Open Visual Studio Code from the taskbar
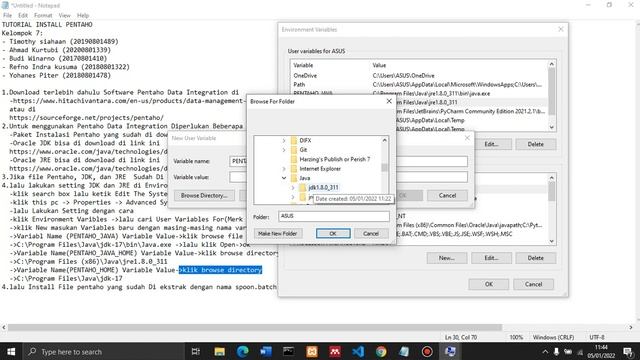640x360 pixels. [x=358, y=351]
